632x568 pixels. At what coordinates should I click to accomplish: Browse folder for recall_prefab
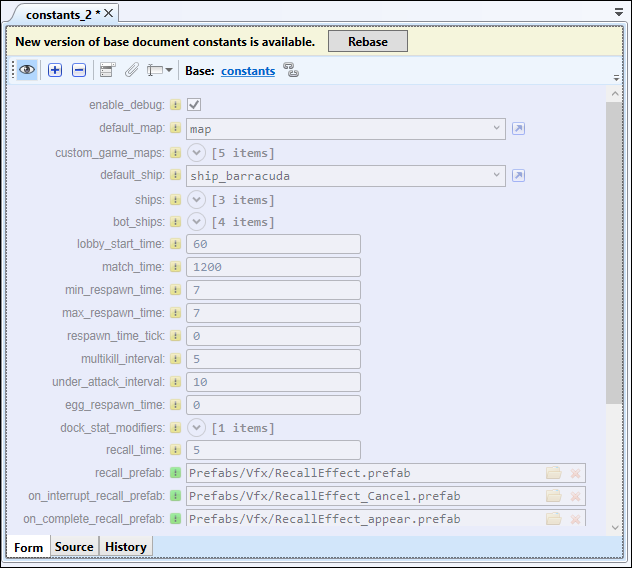(553, 473)
